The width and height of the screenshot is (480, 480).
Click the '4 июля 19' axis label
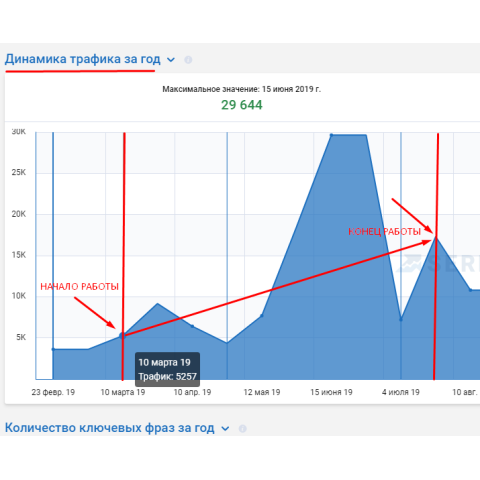tap(401, 392)
